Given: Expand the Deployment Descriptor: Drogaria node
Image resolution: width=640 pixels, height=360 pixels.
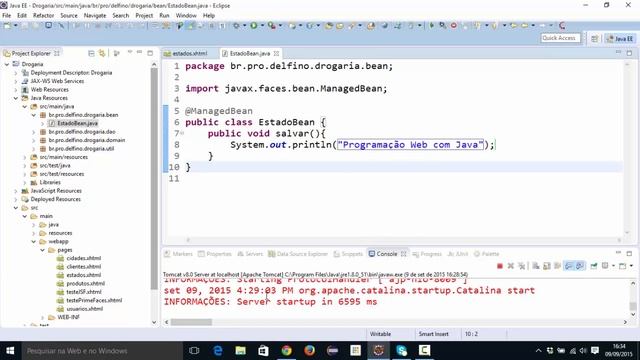Looking at the screenshot, I should (16, 73).
